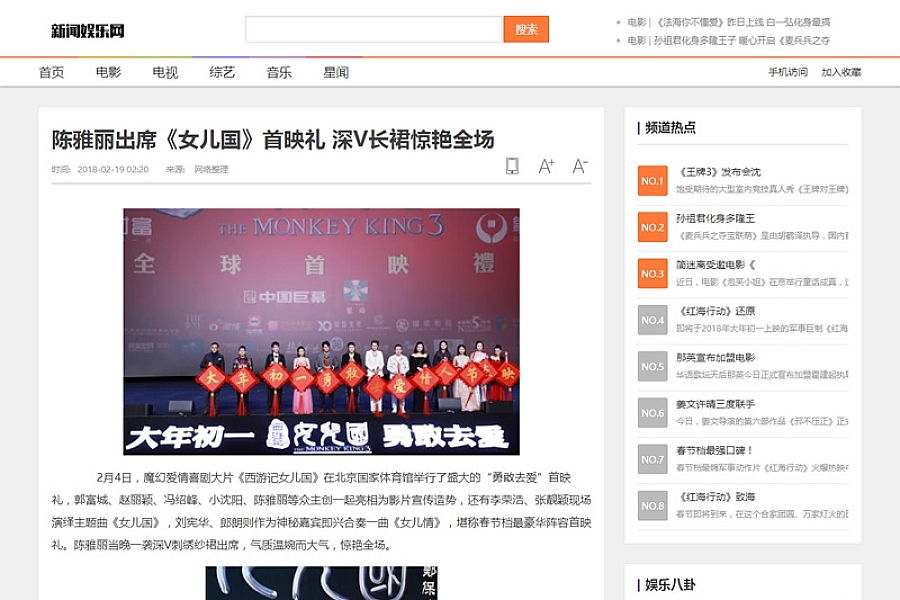The image size is (900, 600).
Task: Click the 频道热点 section heading
Action: click(670, 127)
